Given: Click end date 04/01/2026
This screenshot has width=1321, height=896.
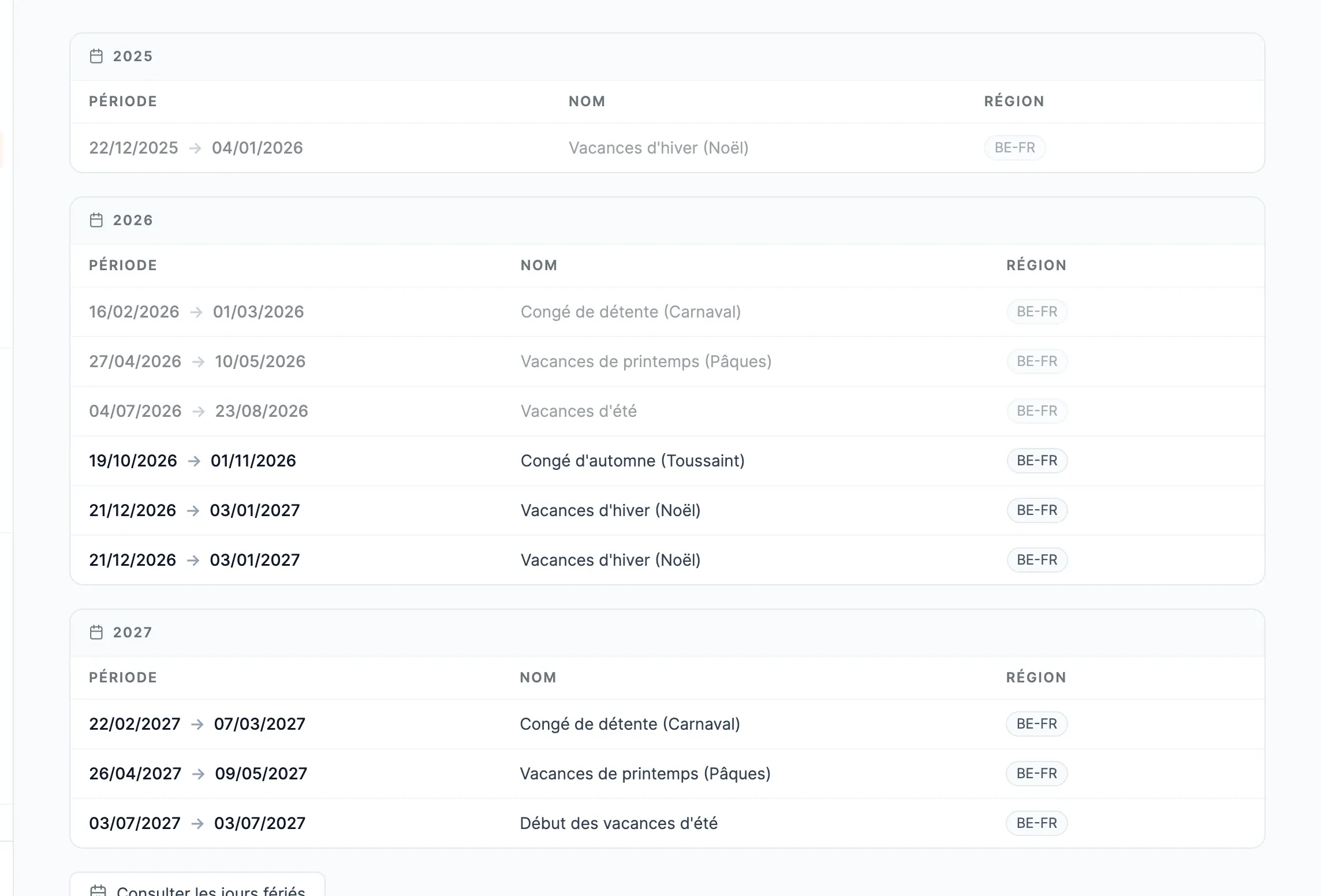Looking at the screenshot, I should (258, 148).
